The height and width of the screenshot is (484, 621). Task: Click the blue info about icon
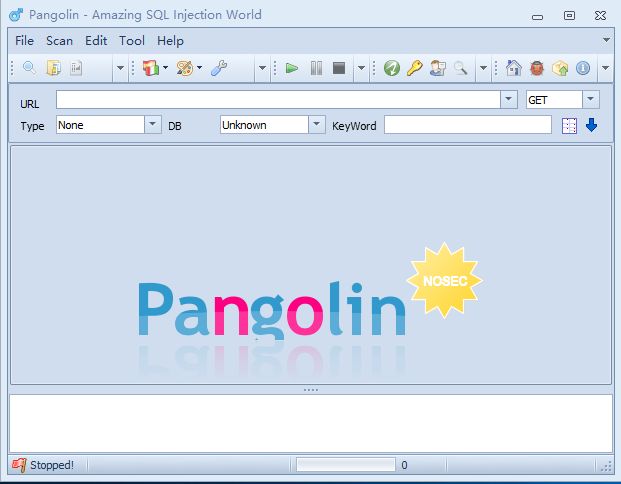(x=583, y=68)
